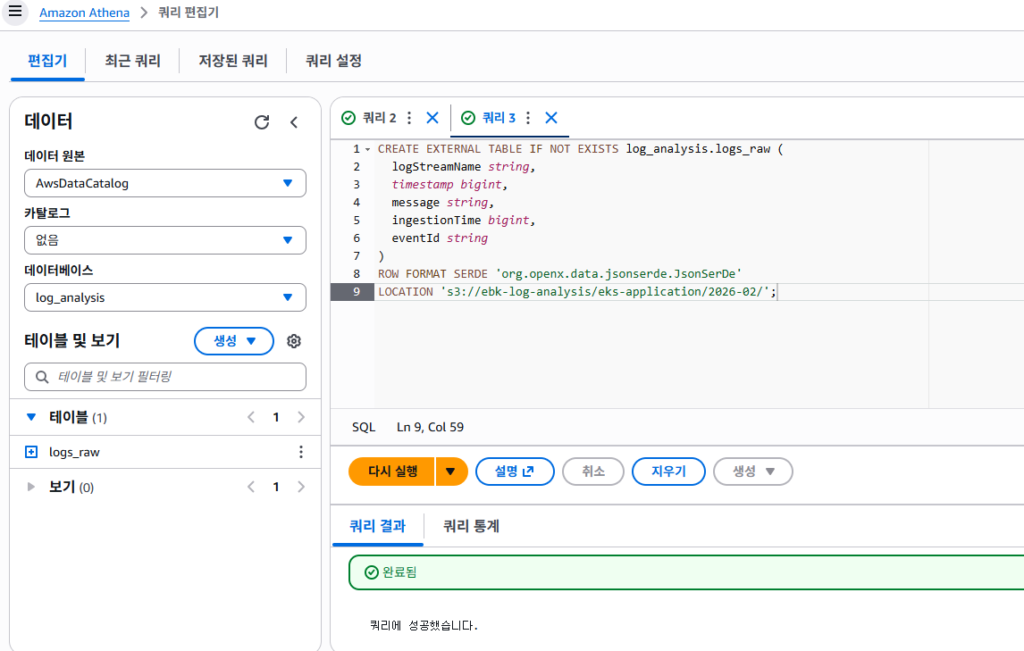Viewport: 1024px width, 651px height.
Task: Open the 데이터베이스 log_analysis dropdown
Action: 165,298
